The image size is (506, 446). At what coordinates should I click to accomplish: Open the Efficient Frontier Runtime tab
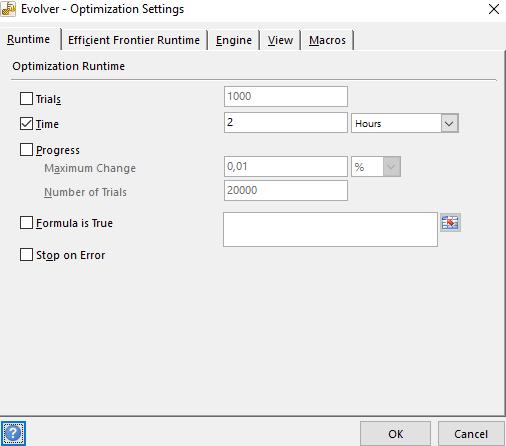click(134, 40)
